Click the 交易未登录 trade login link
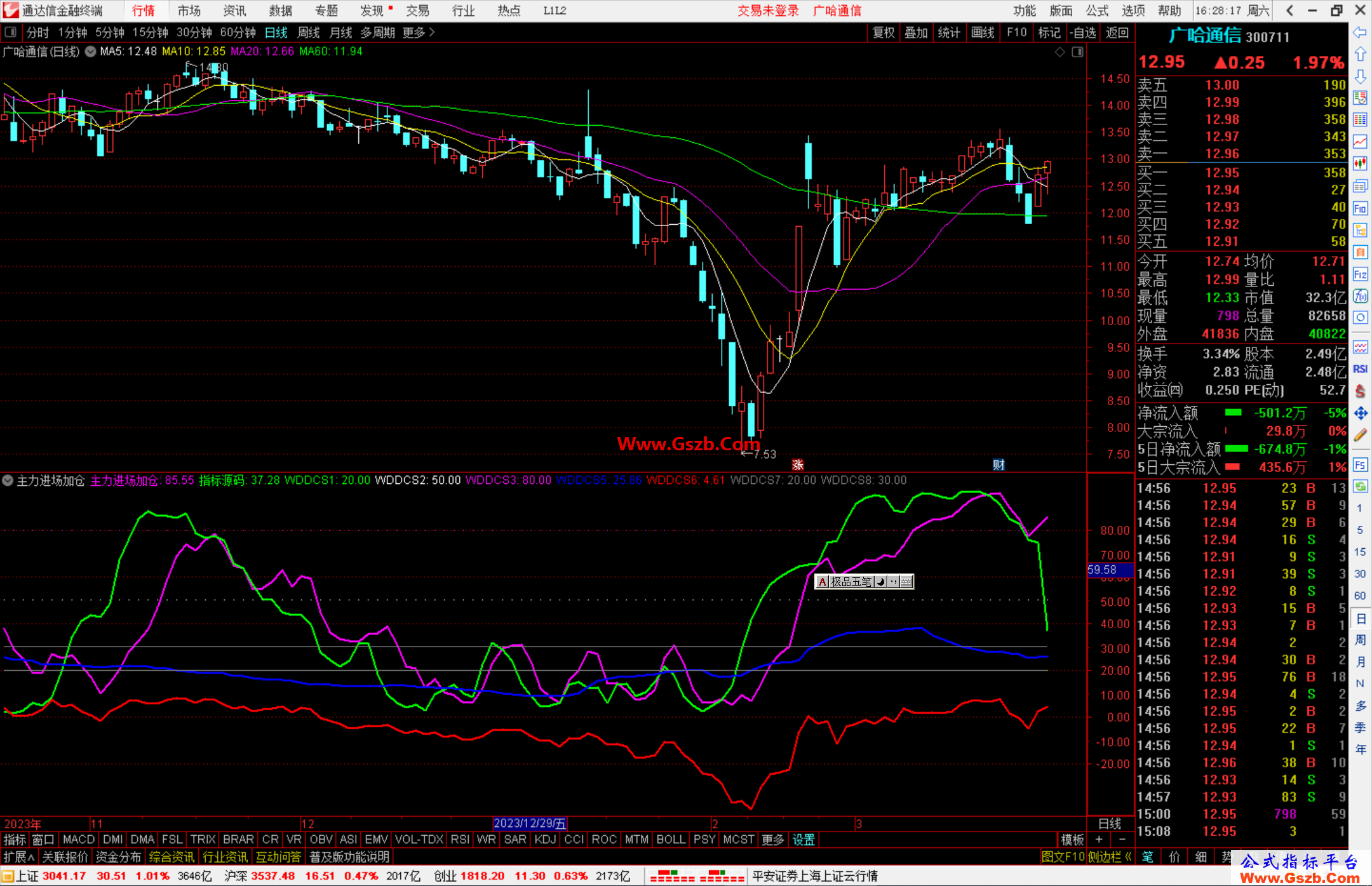The image size is (1372, 886). tap(768, 11)
